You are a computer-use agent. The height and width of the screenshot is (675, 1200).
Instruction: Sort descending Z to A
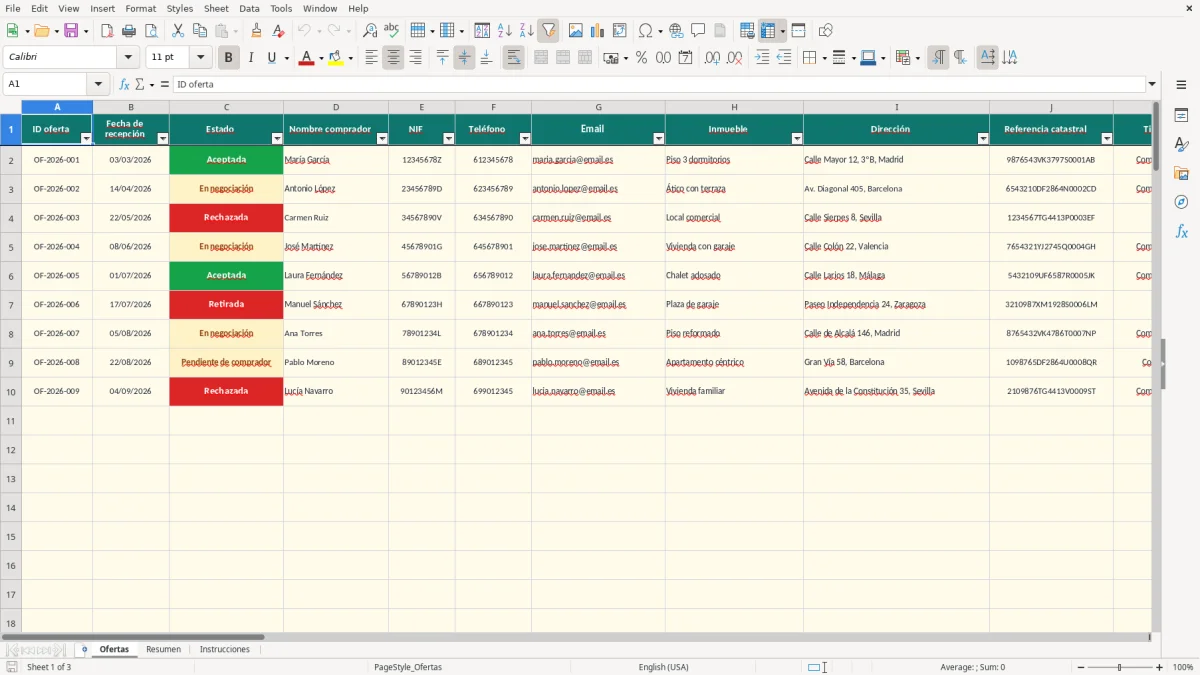[x=526, y=31]
